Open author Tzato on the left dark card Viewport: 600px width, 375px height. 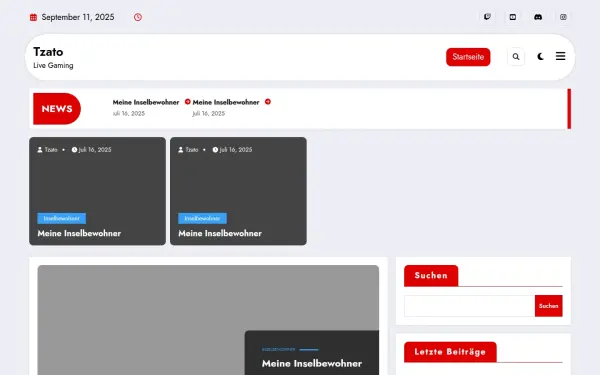click(47, 150)
